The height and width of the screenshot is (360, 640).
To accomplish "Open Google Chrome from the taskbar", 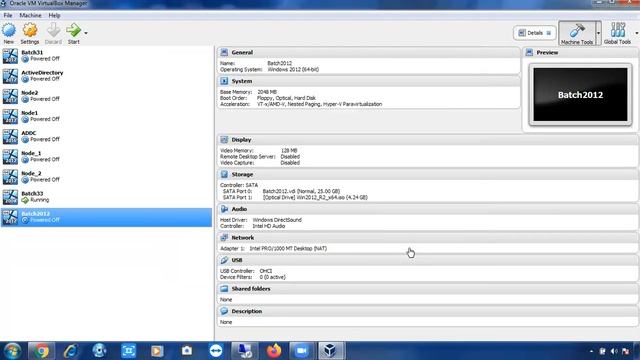I will pos(41,351).
